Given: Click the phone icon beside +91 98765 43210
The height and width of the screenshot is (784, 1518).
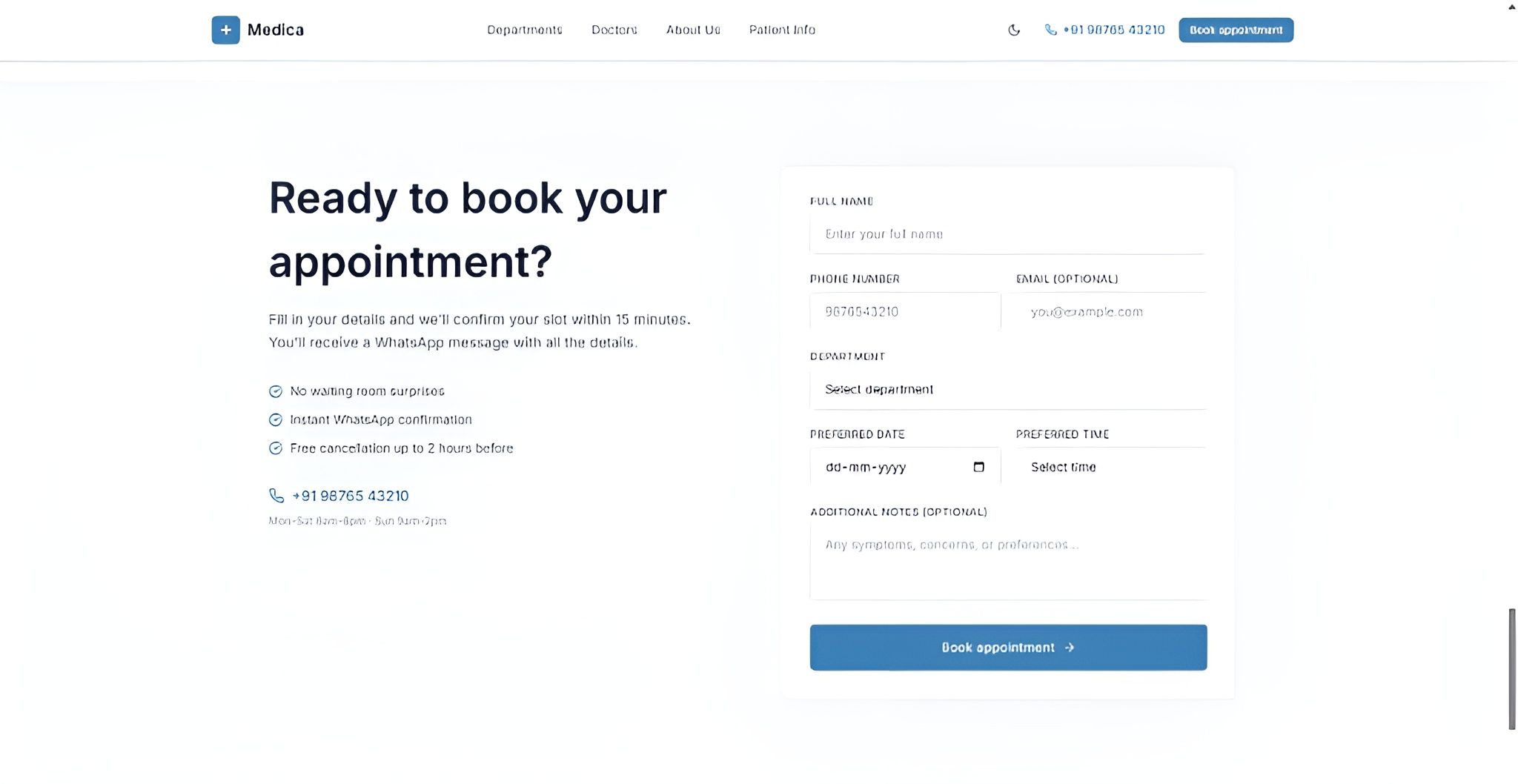Looking at the screenshot, I should coord(276,496).
